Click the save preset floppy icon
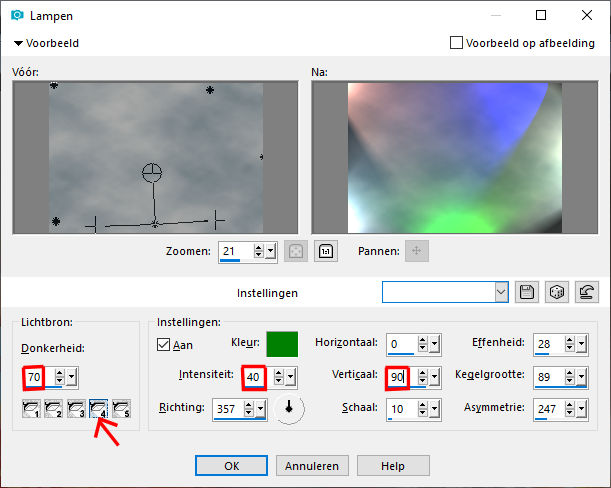 [527, 292]
